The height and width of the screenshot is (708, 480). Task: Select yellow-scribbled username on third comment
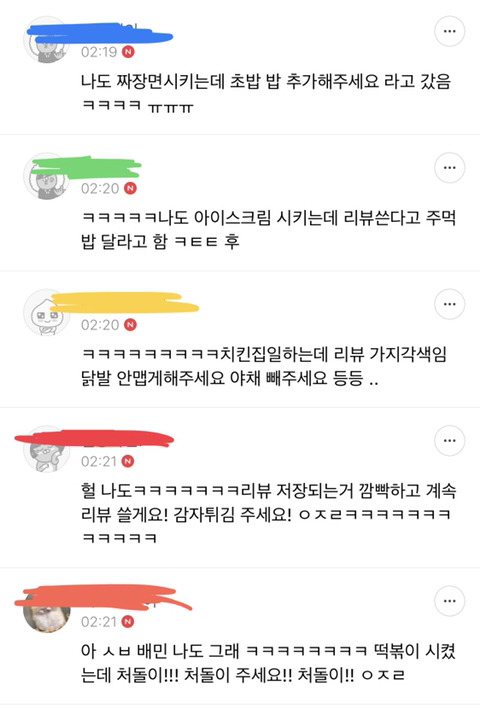125,303
